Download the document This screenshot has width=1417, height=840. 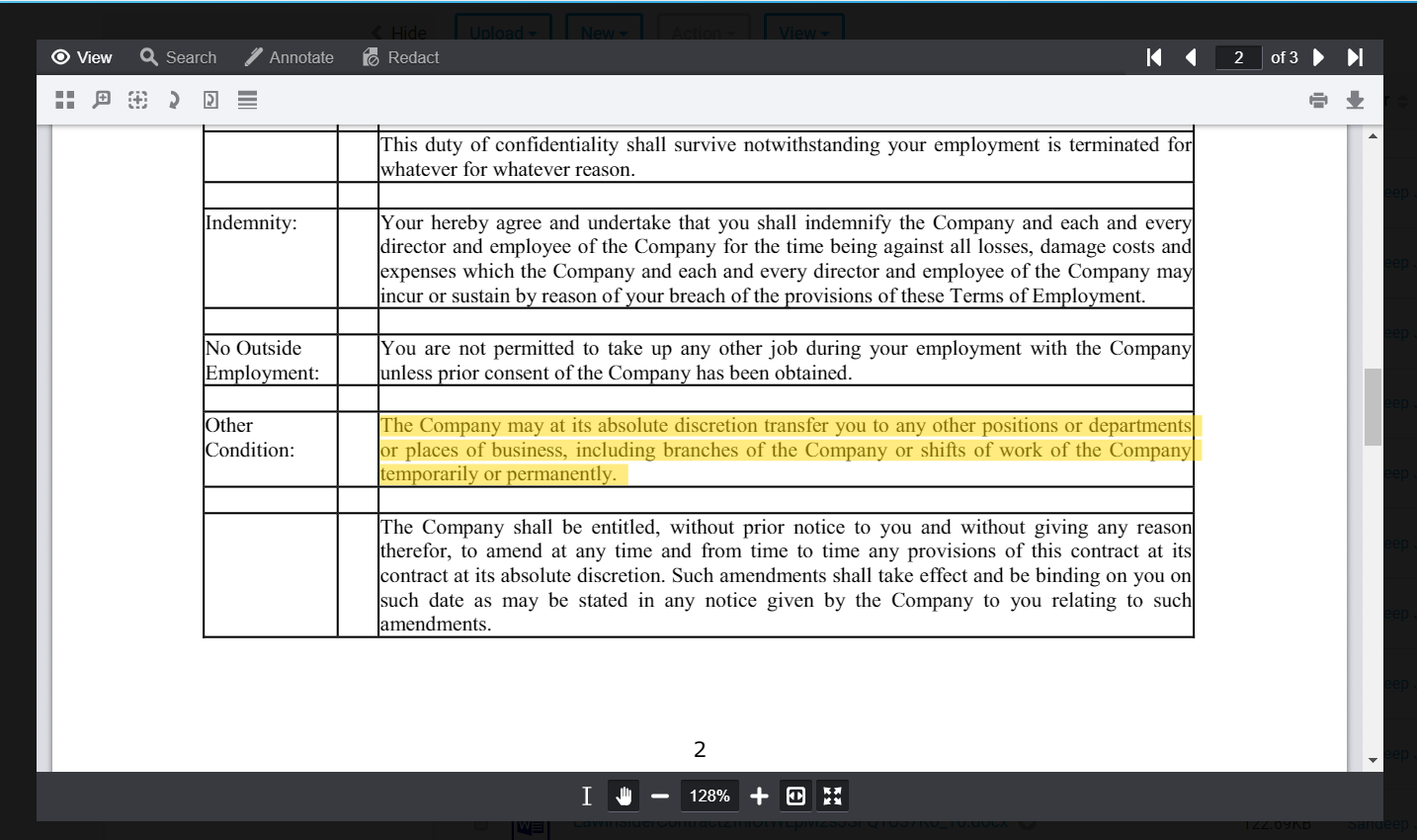1355,100
